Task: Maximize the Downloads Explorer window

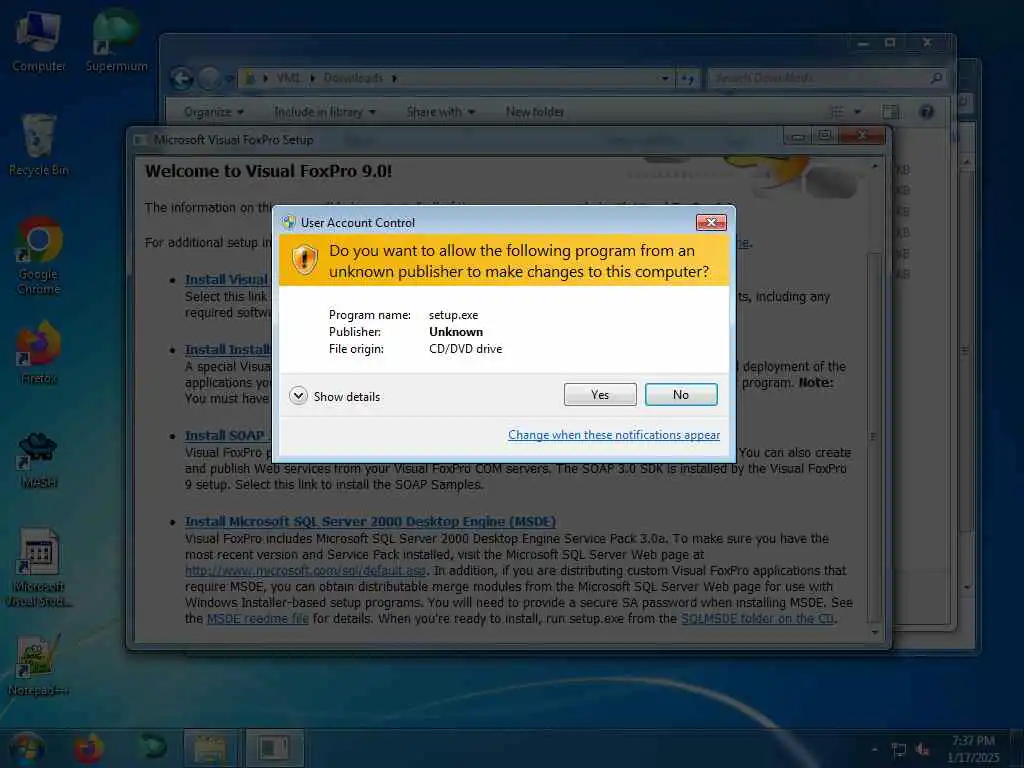Action: [890, 43]
